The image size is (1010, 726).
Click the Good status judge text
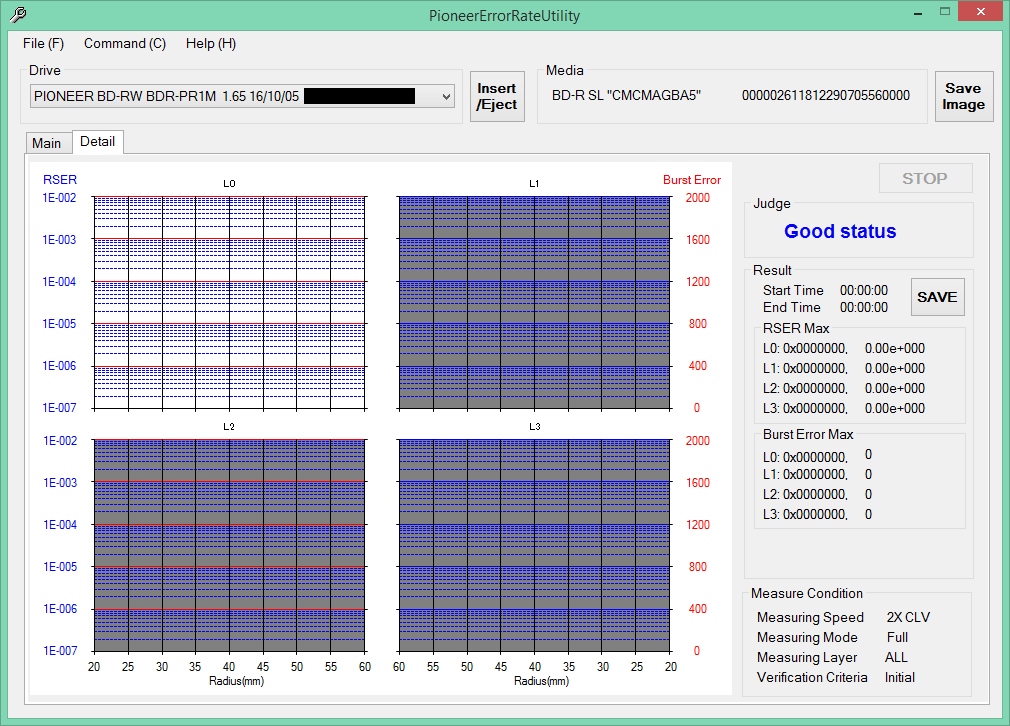pyautogui.click(x=840, y=232)
